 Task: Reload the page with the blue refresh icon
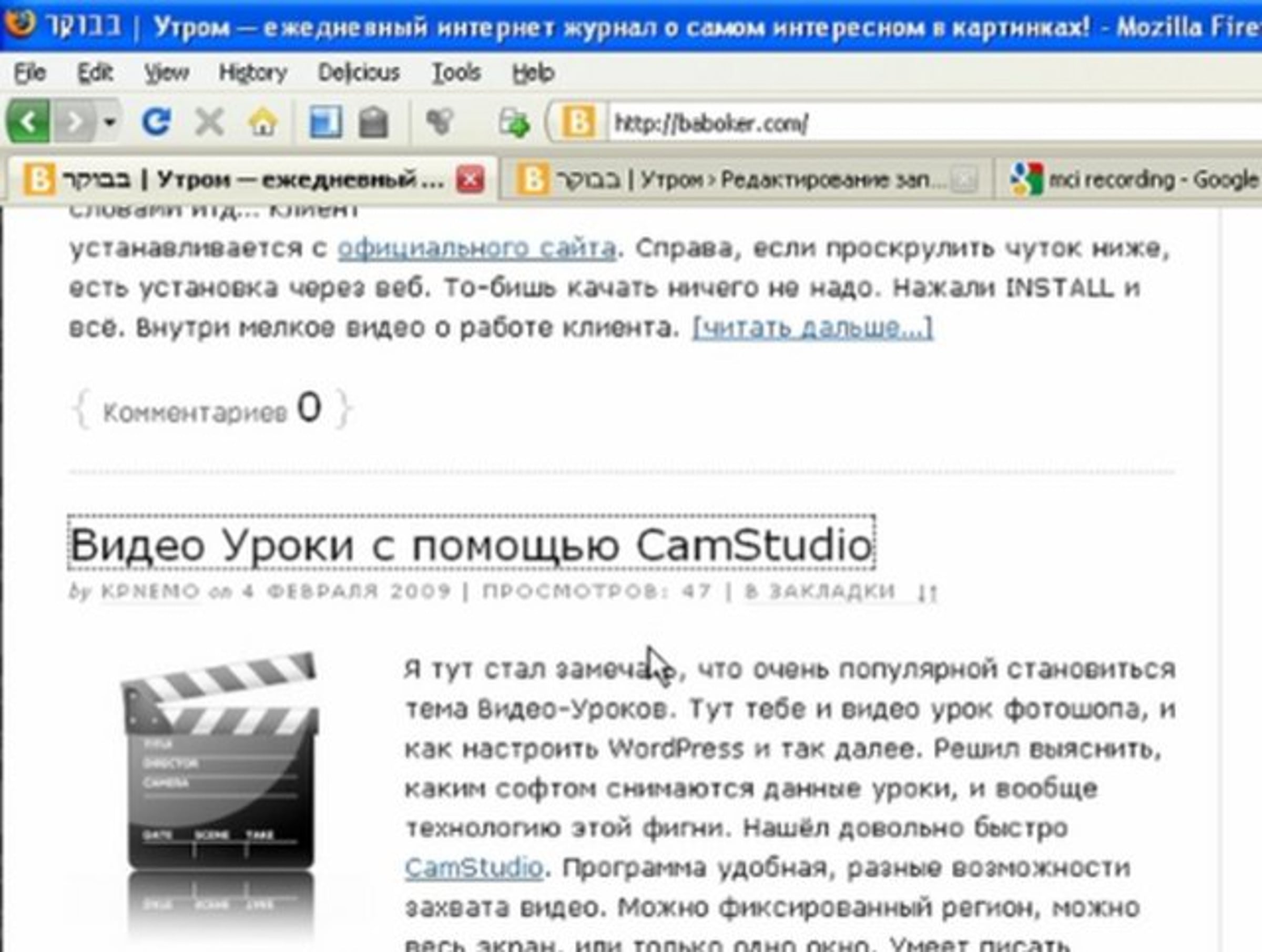point(156,121)
